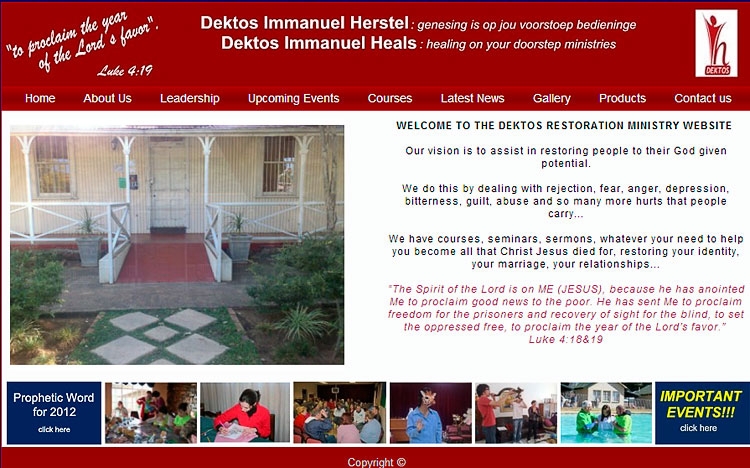View thumbnail of woman in red writing

(245, 412)
